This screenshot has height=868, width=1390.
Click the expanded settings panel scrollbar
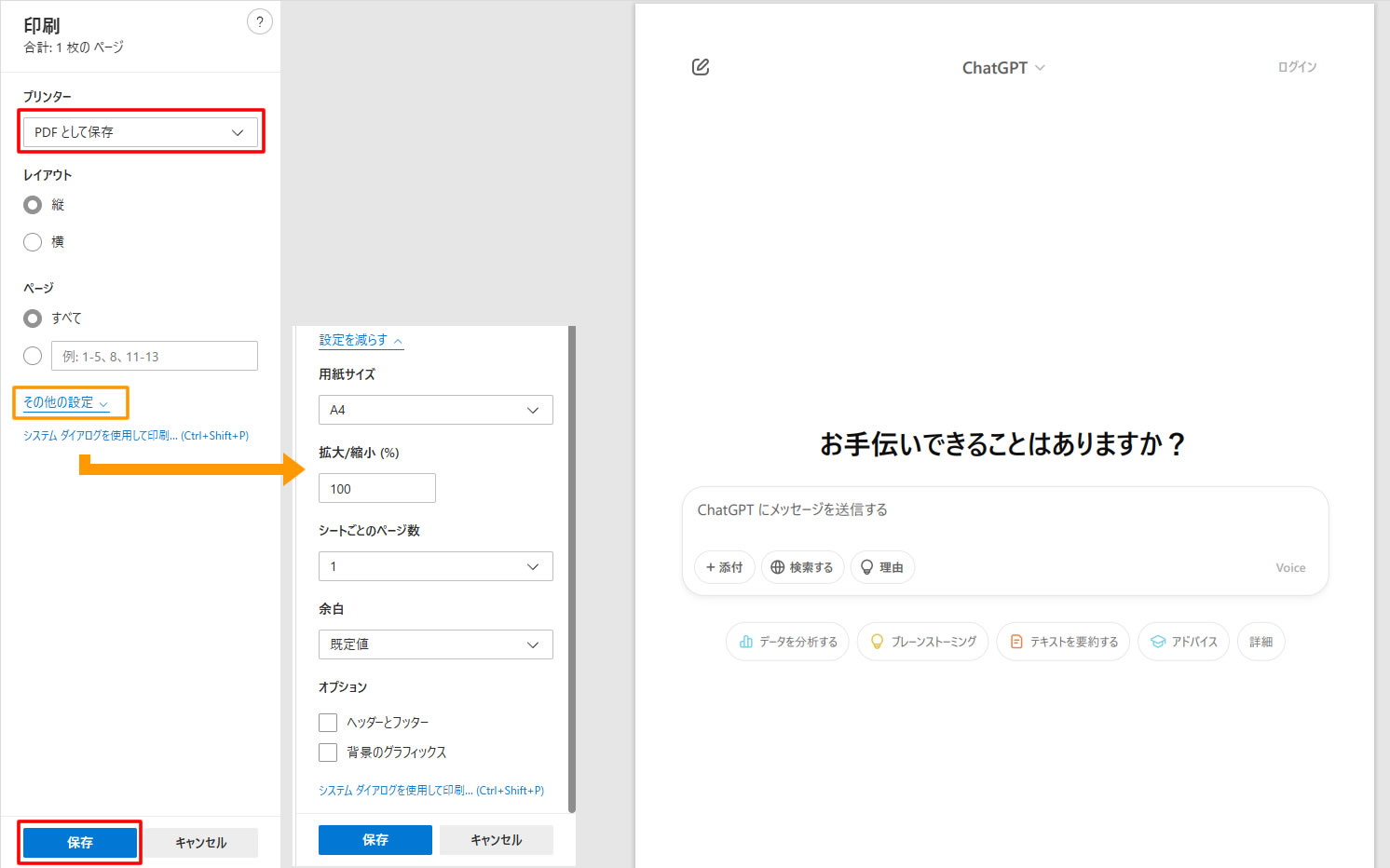572,568
